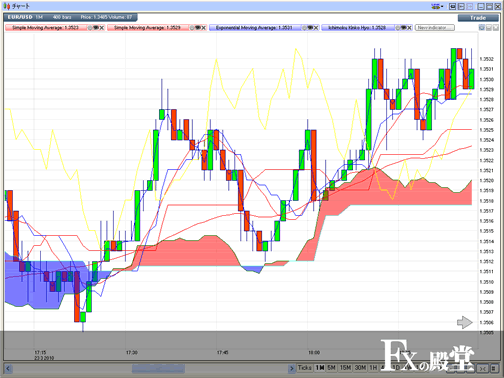Hide the Exponential Moving Average line
The width and height of the screenshot is (504, 378).
tap(310, 28)
